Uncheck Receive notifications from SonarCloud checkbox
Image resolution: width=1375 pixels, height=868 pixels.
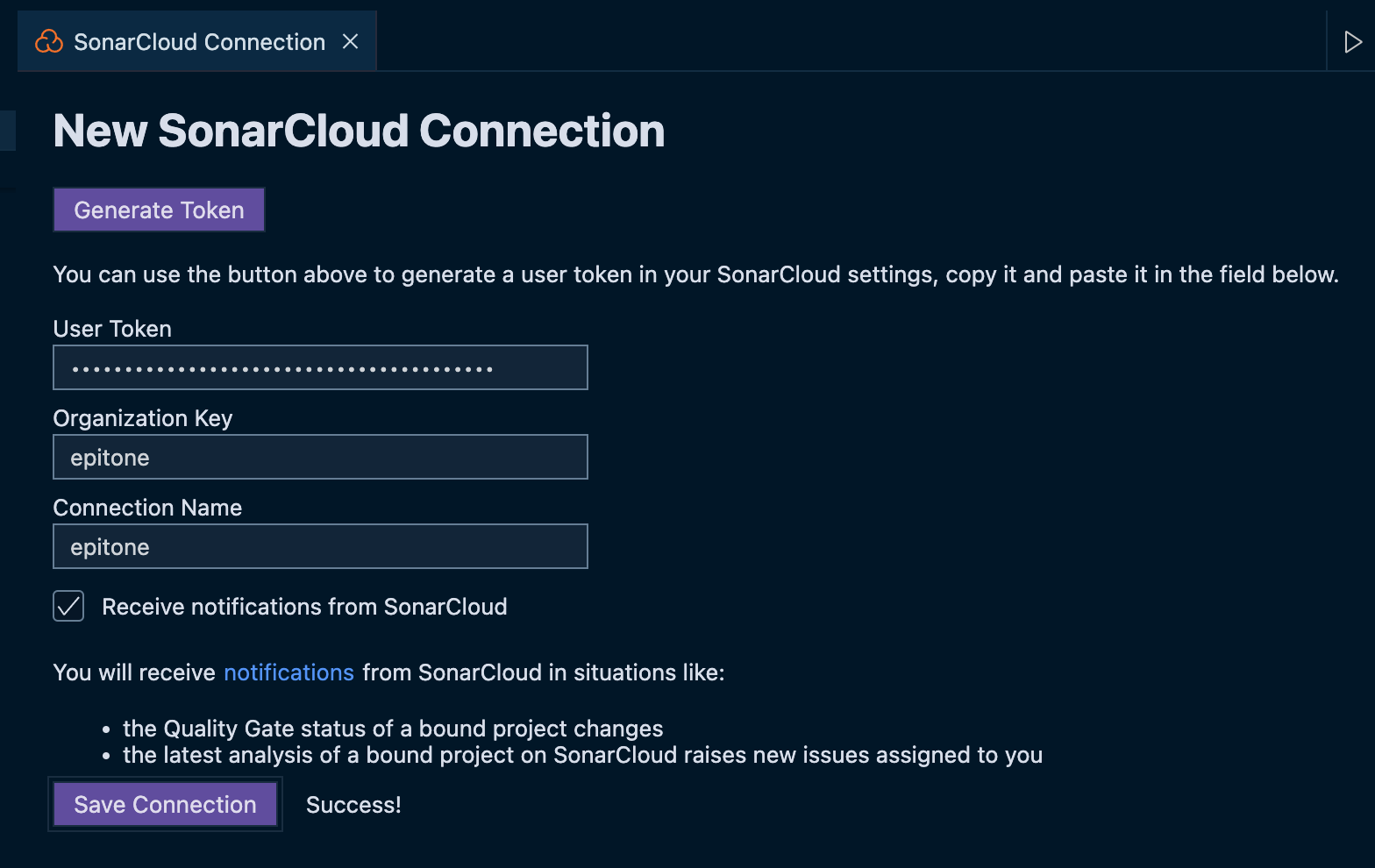(x=68, y=606)
